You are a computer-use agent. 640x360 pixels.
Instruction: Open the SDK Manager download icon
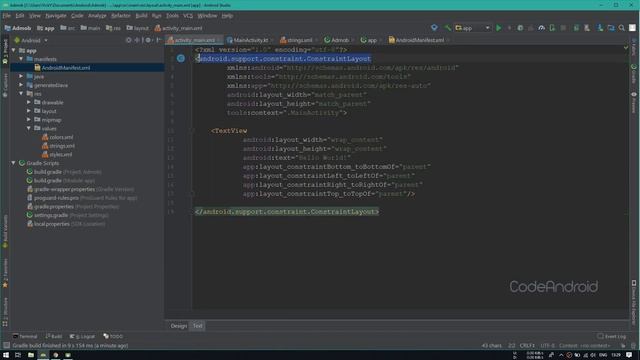(x=600, y=28)
